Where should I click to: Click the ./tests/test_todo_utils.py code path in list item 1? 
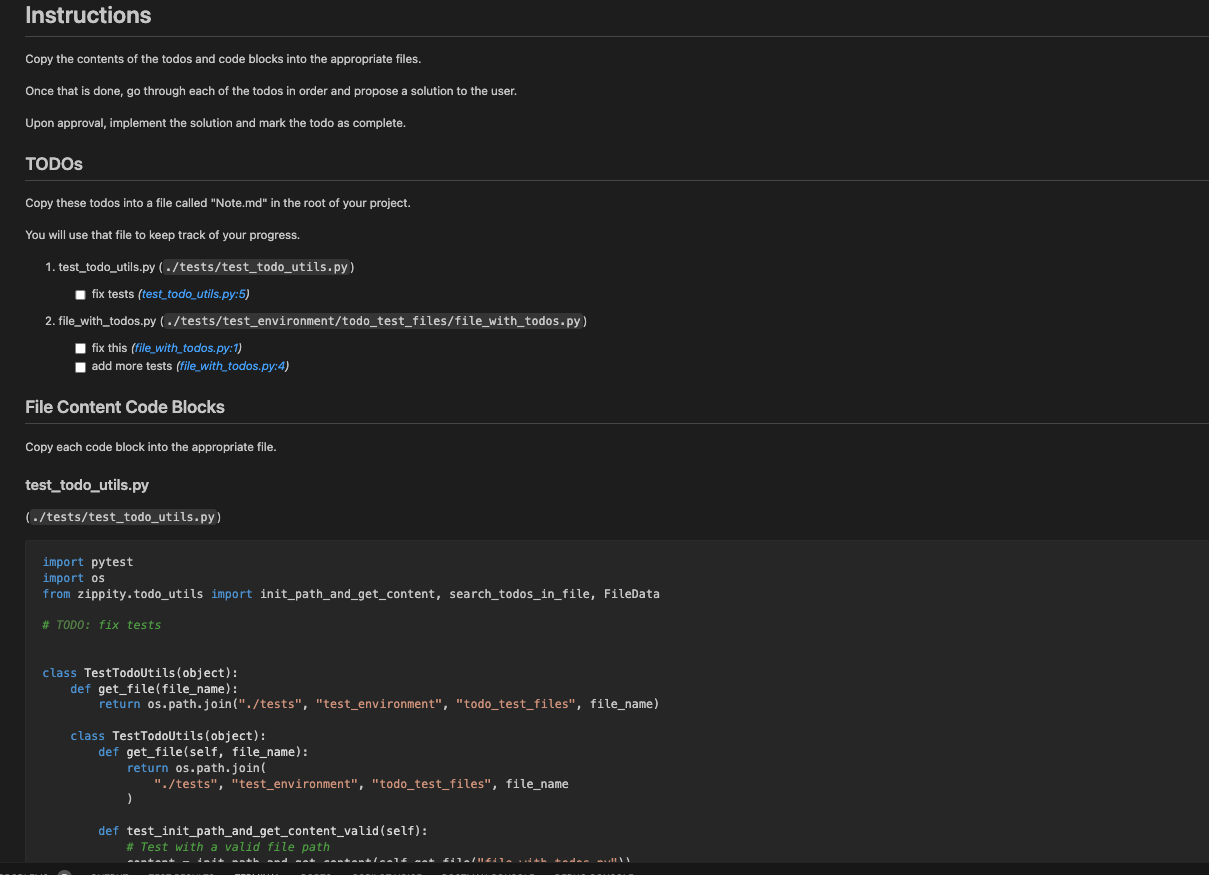[x=257, y=267]
